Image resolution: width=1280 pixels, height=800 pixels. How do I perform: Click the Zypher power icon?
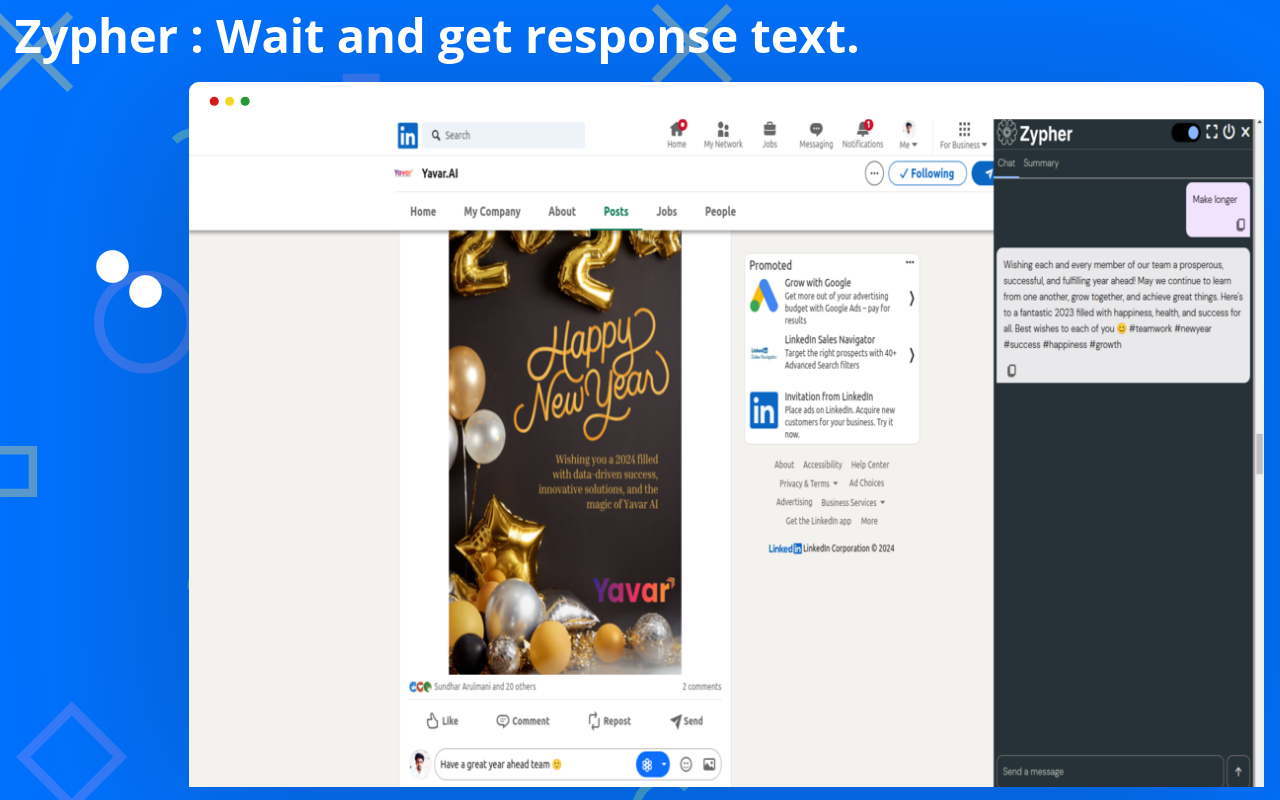pos(1229,132)
